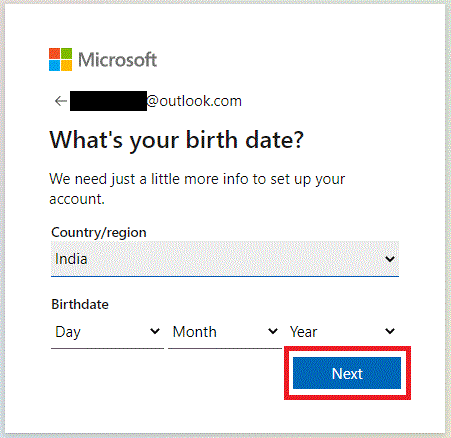Click the word India in the country field
This screenshot has width=451, height=438.
click(x=71, y=259)
